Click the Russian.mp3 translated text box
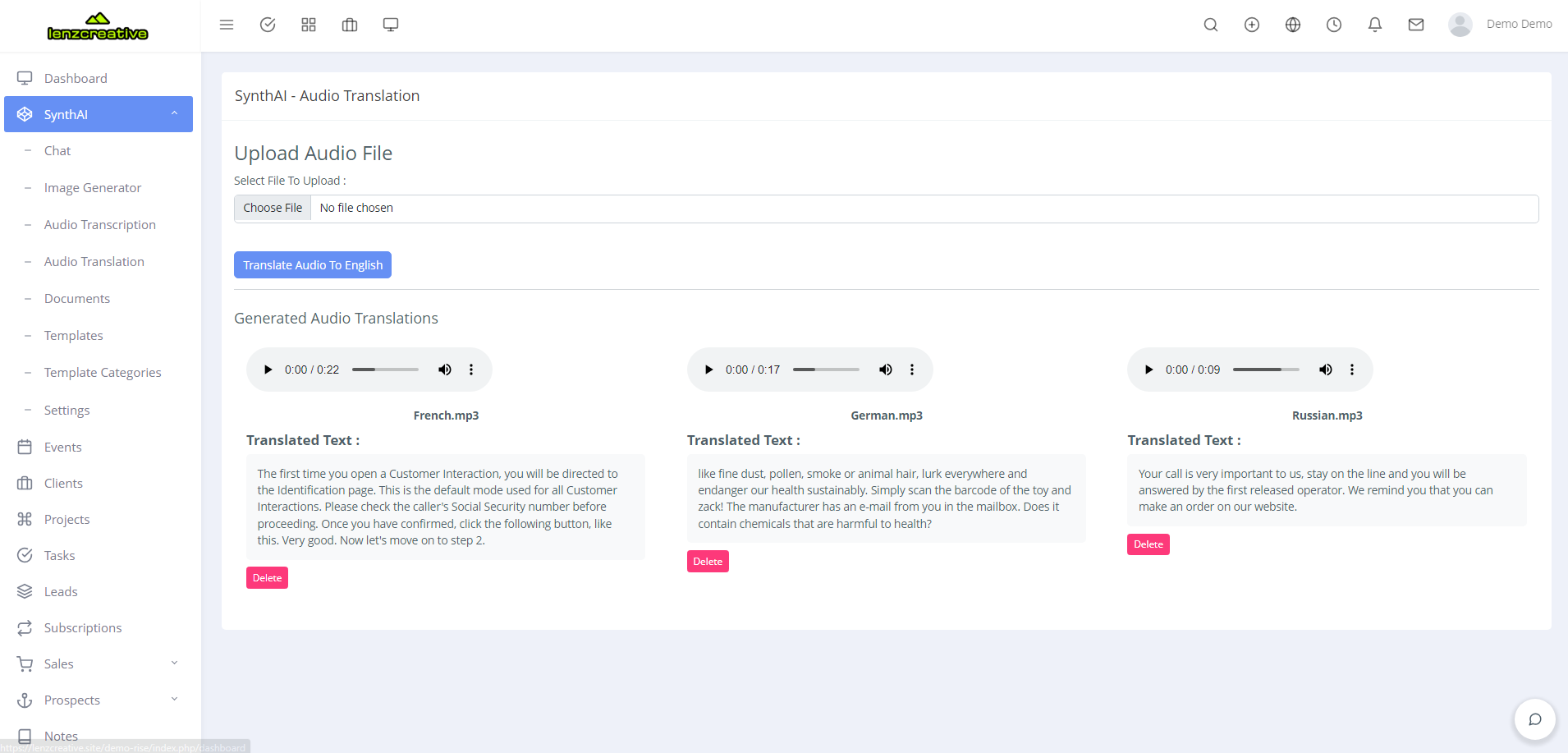Screen dimensions: 1568x753 click(x=1327, y=490)
